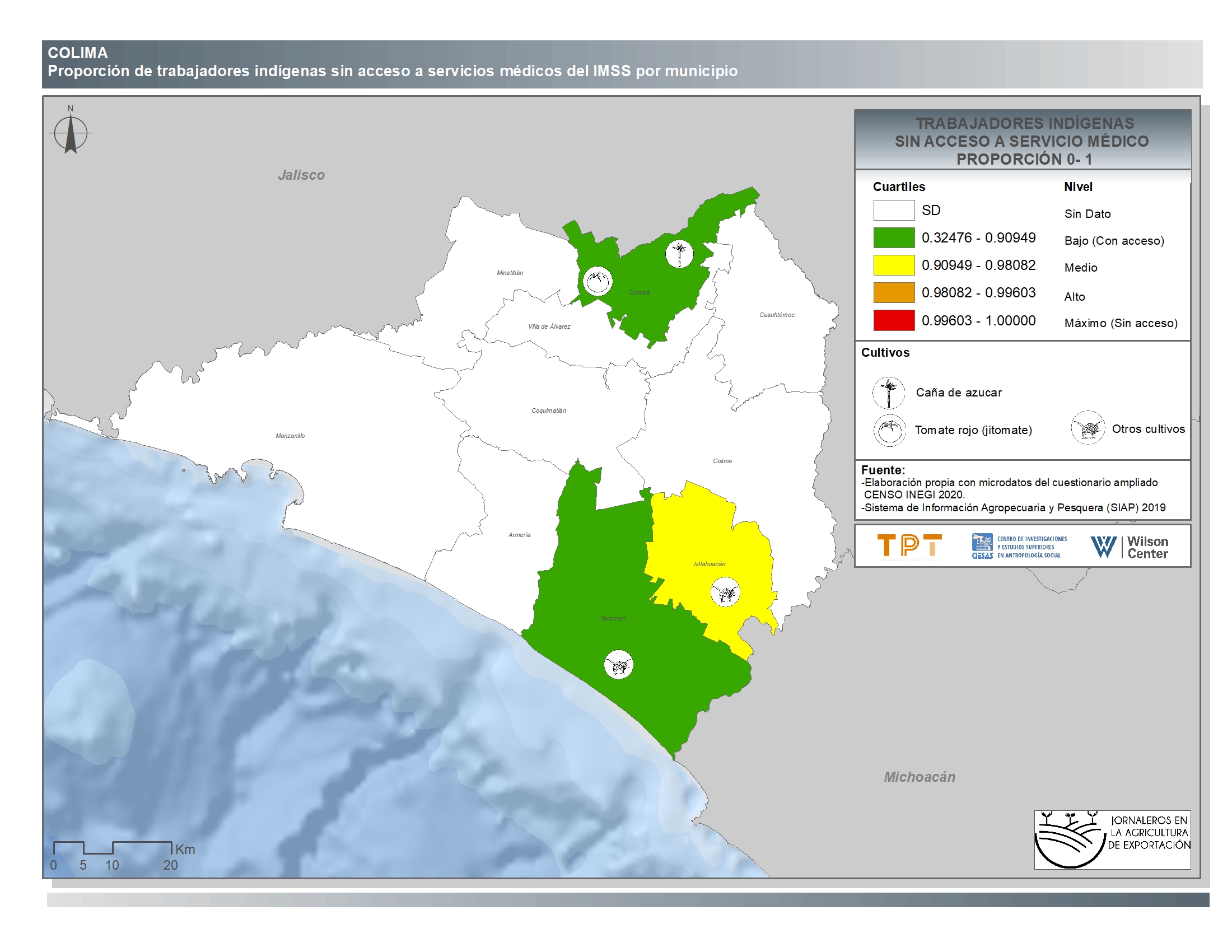Click the sugarcane icon on Comala
The width and height of the screenshot is (1232, 952).
pyautogui.click(x=679, y=254)
